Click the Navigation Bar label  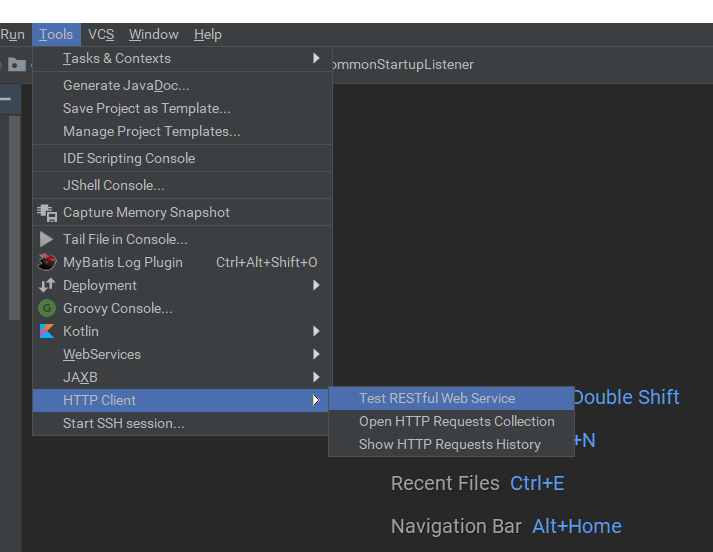pyautogui.click(x=456, y=527)
